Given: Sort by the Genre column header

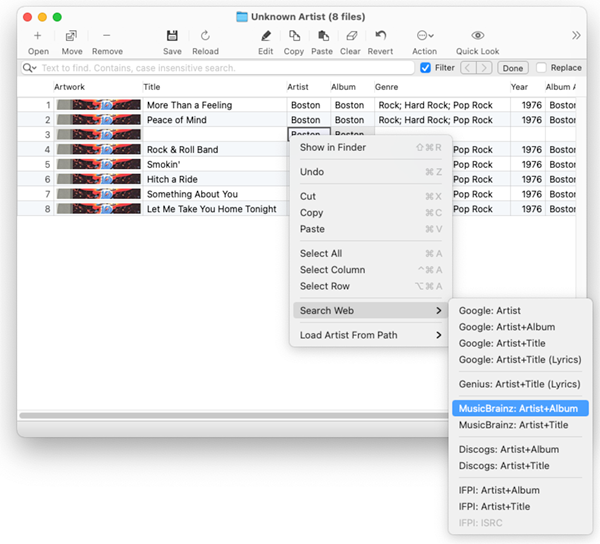Looking at the screenshot, I should 442,87.
